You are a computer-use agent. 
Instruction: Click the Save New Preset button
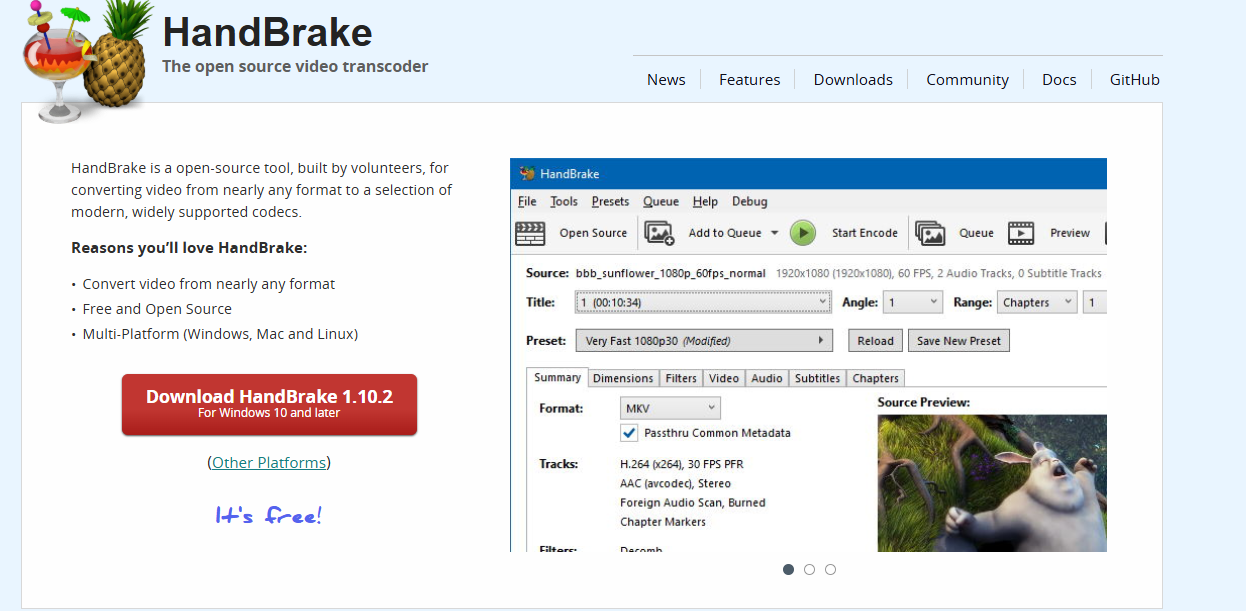point(959,341)
